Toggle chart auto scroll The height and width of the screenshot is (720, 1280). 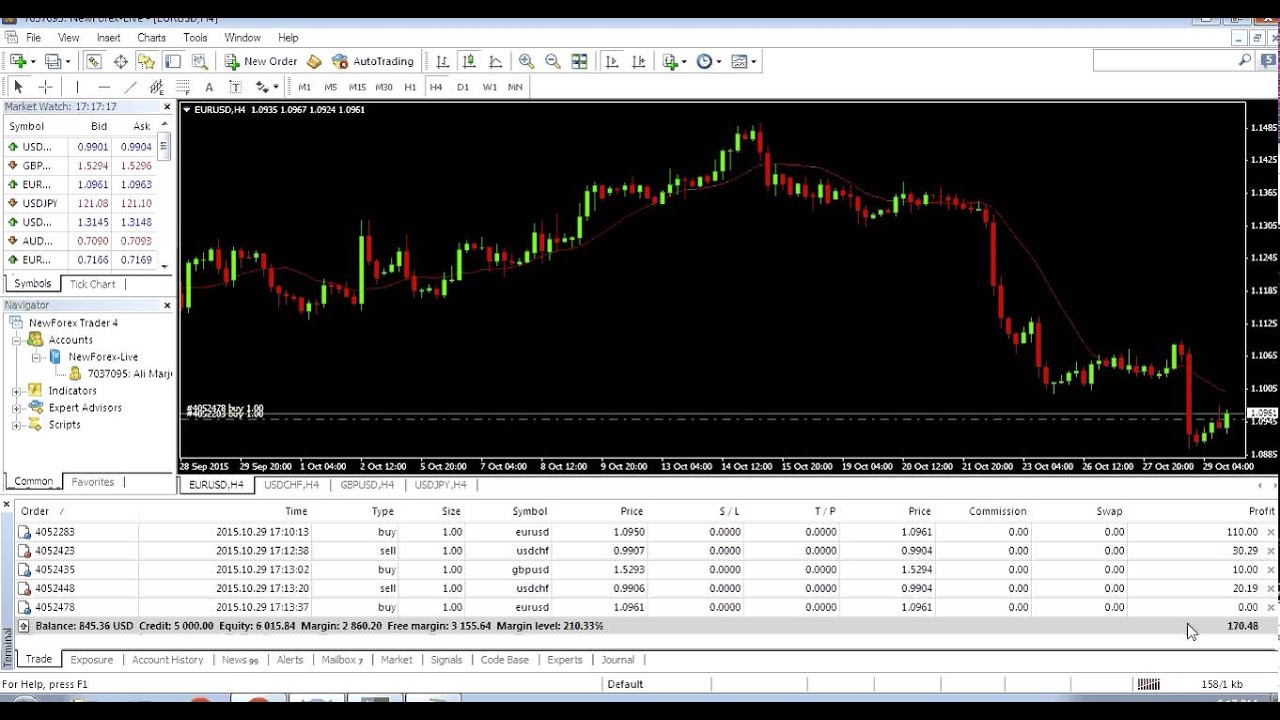[612, 61]
